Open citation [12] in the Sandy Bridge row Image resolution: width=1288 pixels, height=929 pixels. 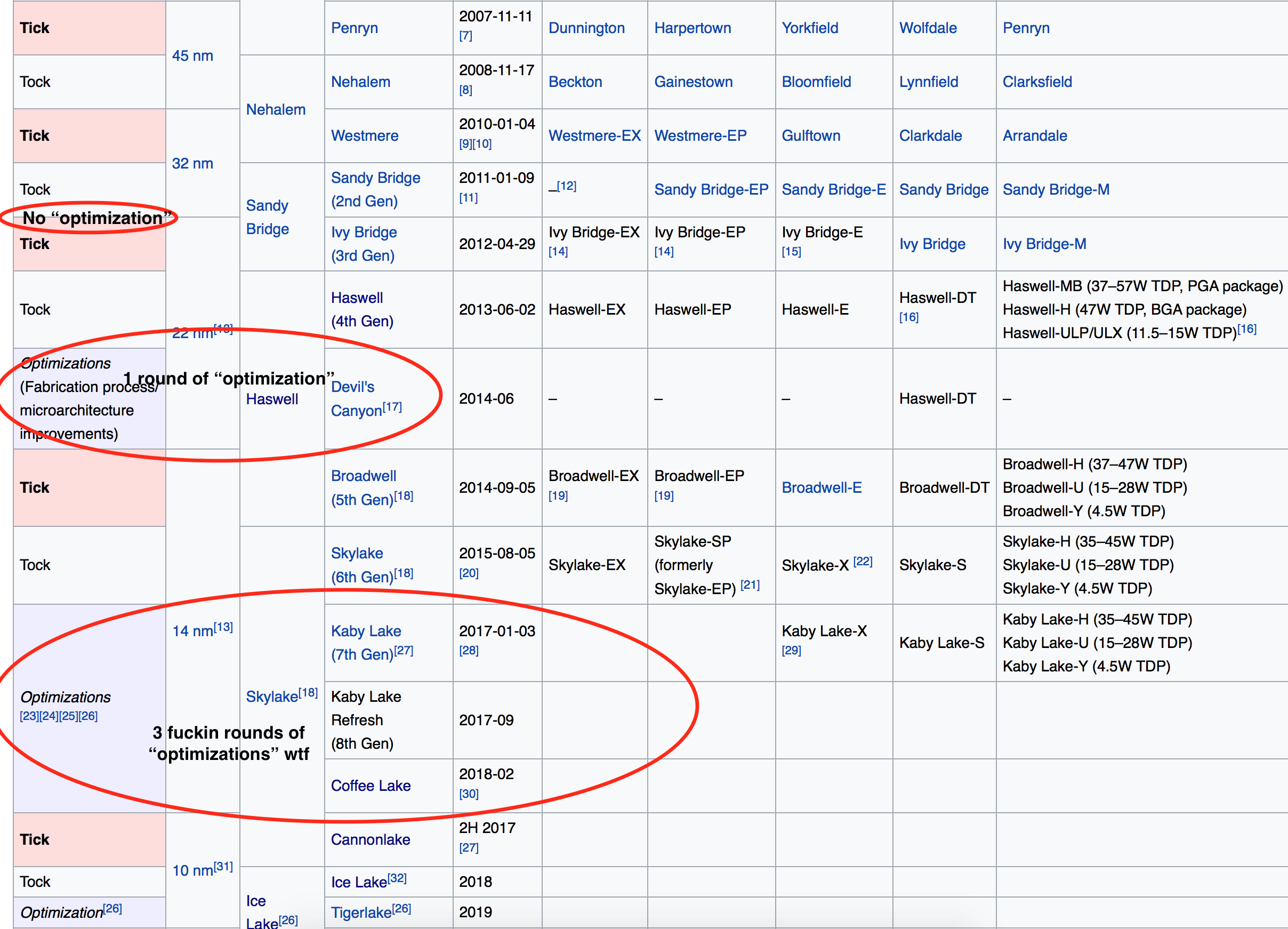[566, 186]
